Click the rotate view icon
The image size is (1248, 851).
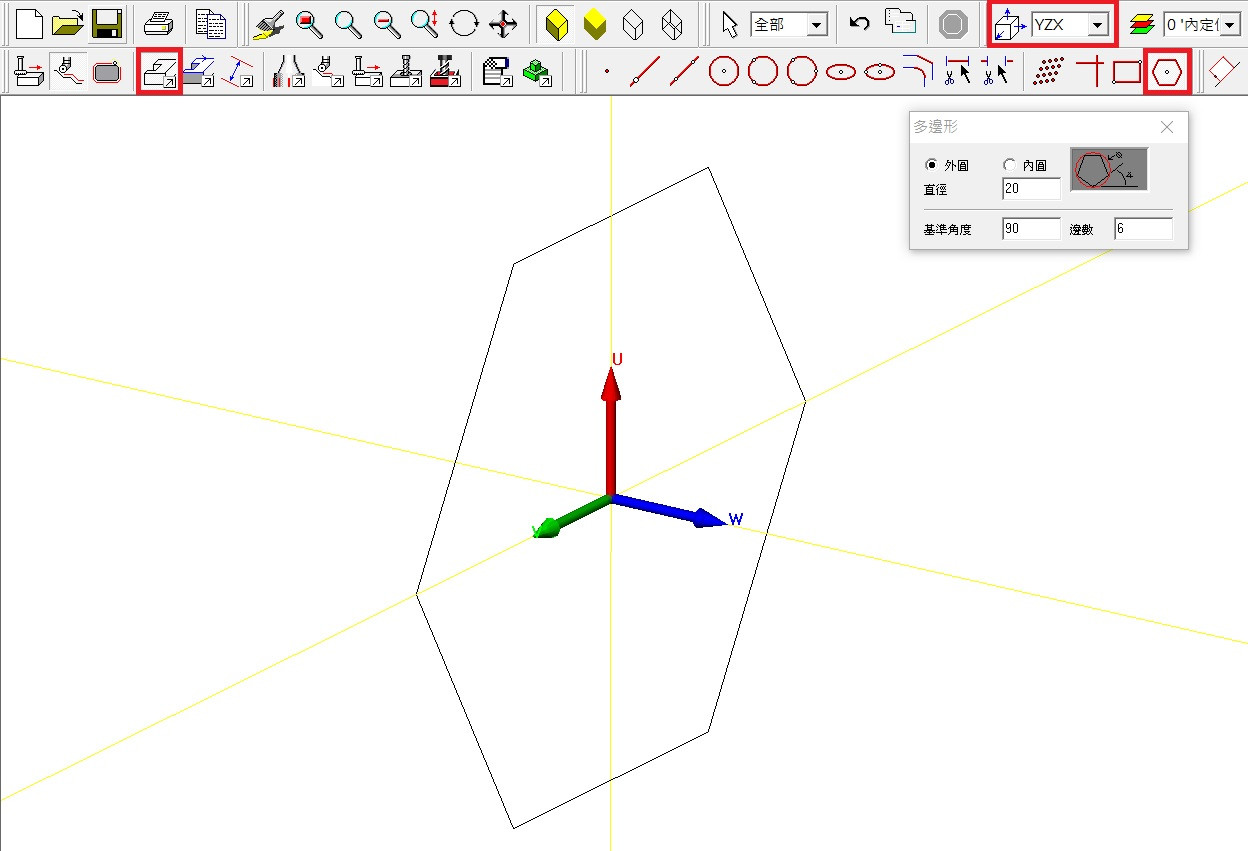point(464,24)
